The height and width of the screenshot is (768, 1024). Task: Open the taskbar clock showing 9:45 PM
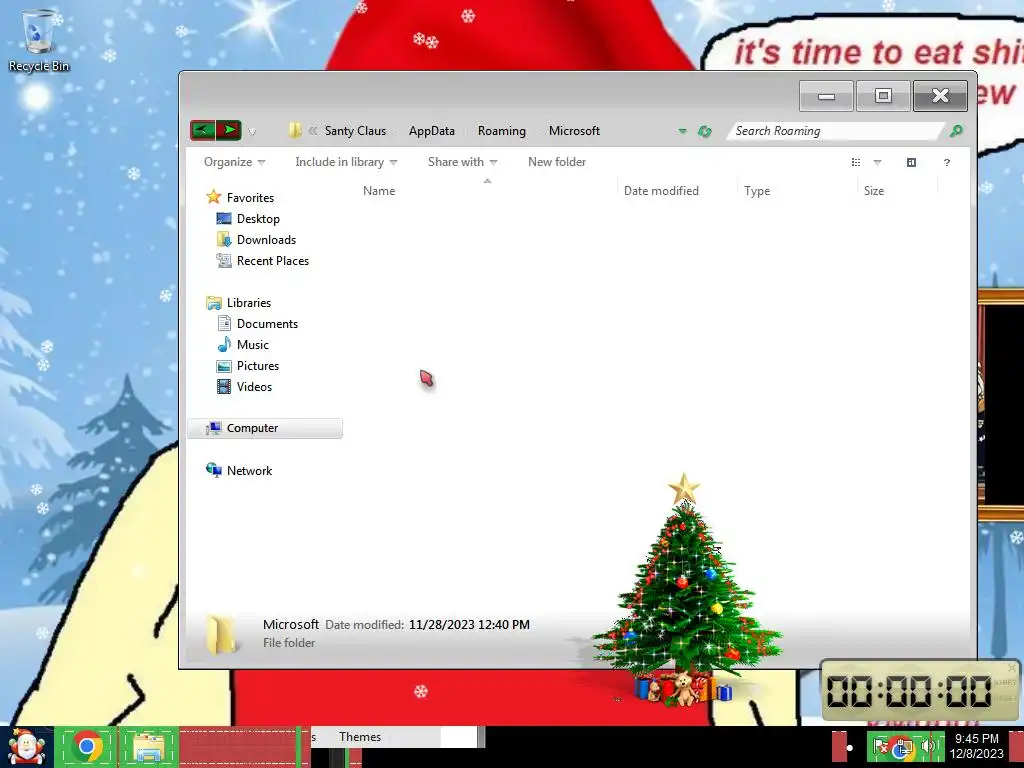coord(976,746)
